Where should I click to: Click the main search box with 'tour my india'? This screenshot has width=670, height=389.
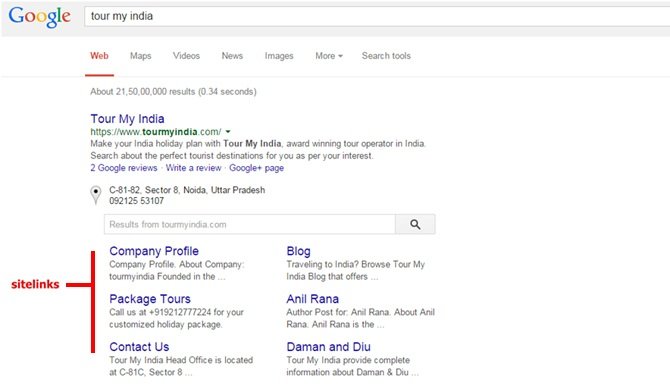pyautogui.click(x=377, y=16)
